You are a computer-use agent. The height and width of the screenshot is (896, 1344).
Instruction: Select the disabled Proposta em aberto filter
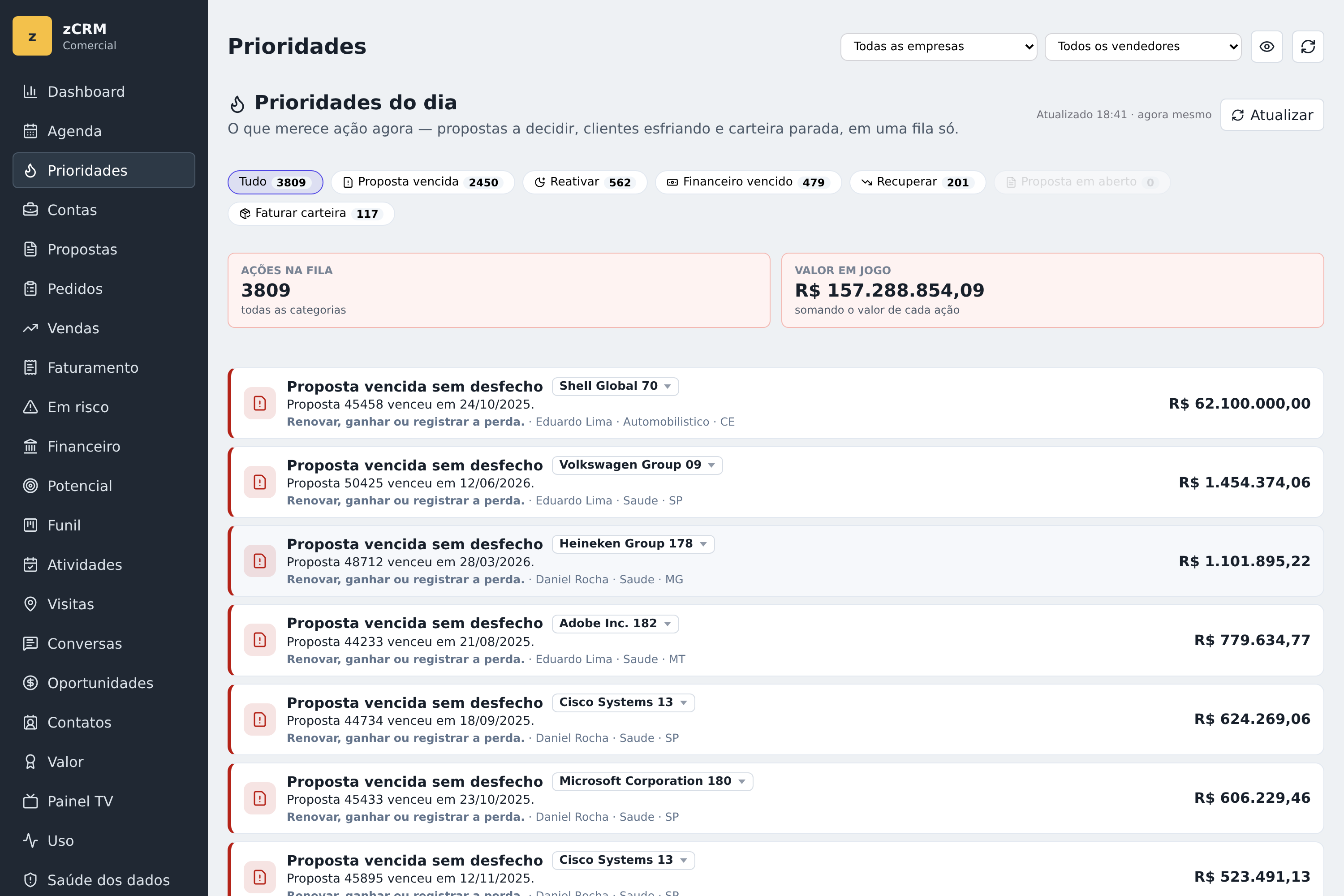tap(1082, 182)
